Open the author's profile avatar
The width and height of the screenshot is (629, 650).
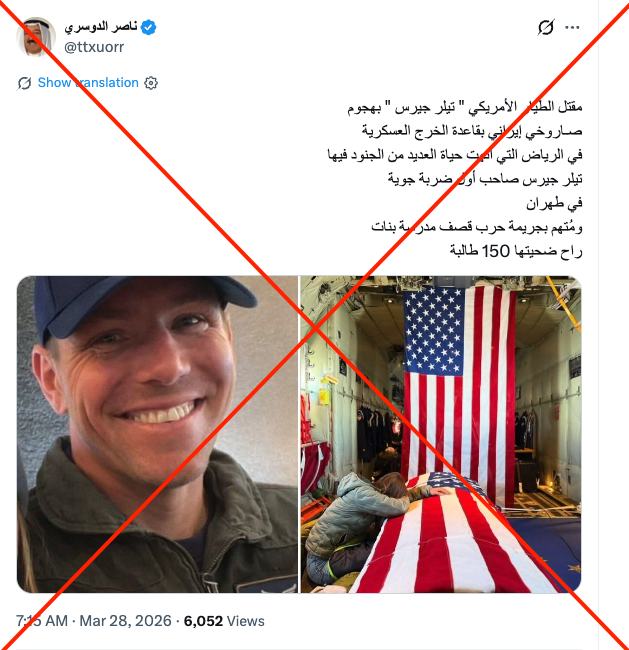(x=36, y=36)
